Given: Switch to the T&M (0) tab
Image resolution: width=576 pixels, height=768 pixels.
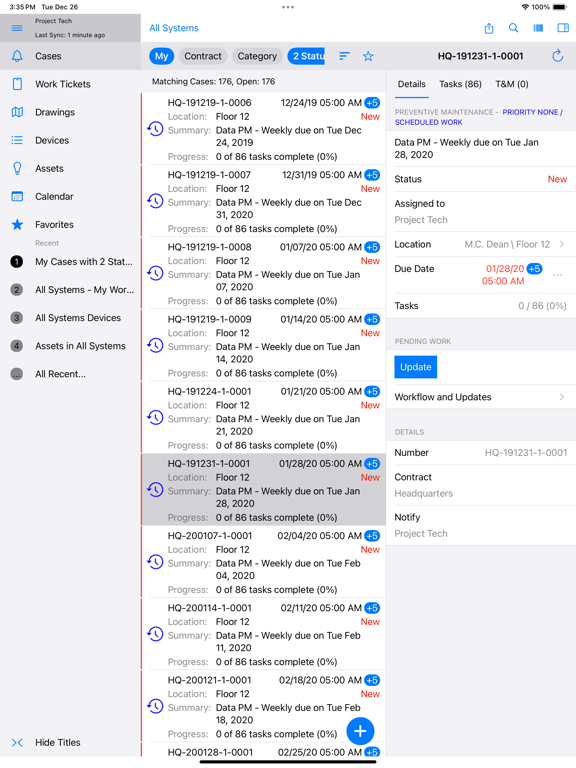Looking at the screenshot, I should pos(512,84).
